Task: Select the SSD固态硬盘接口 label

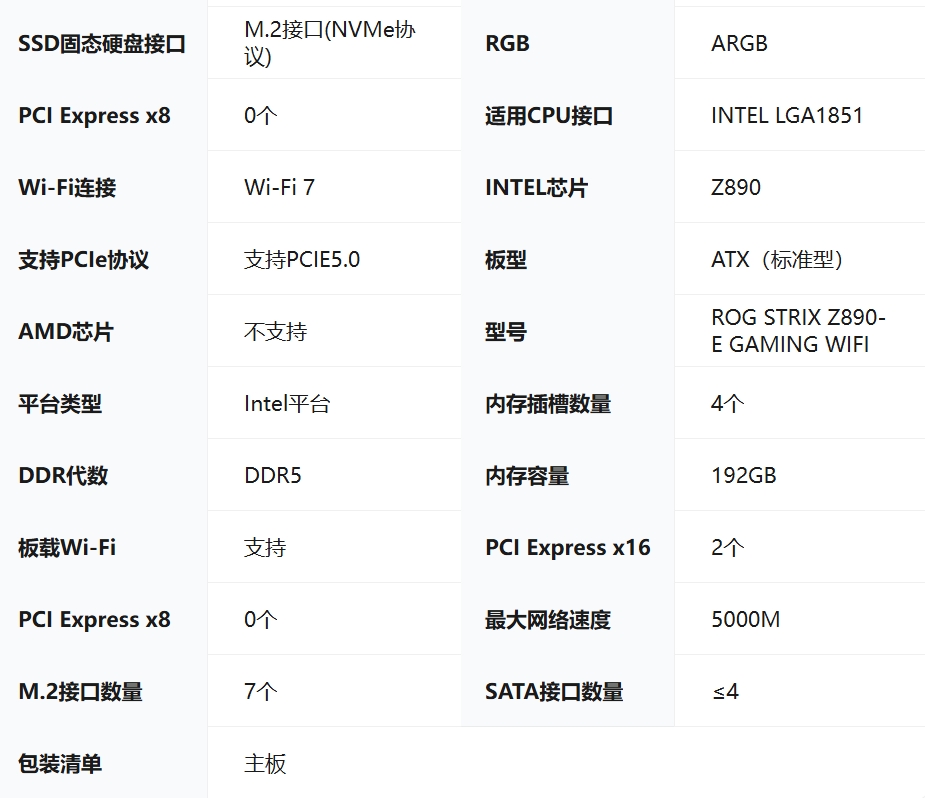Action: (101, 44)
